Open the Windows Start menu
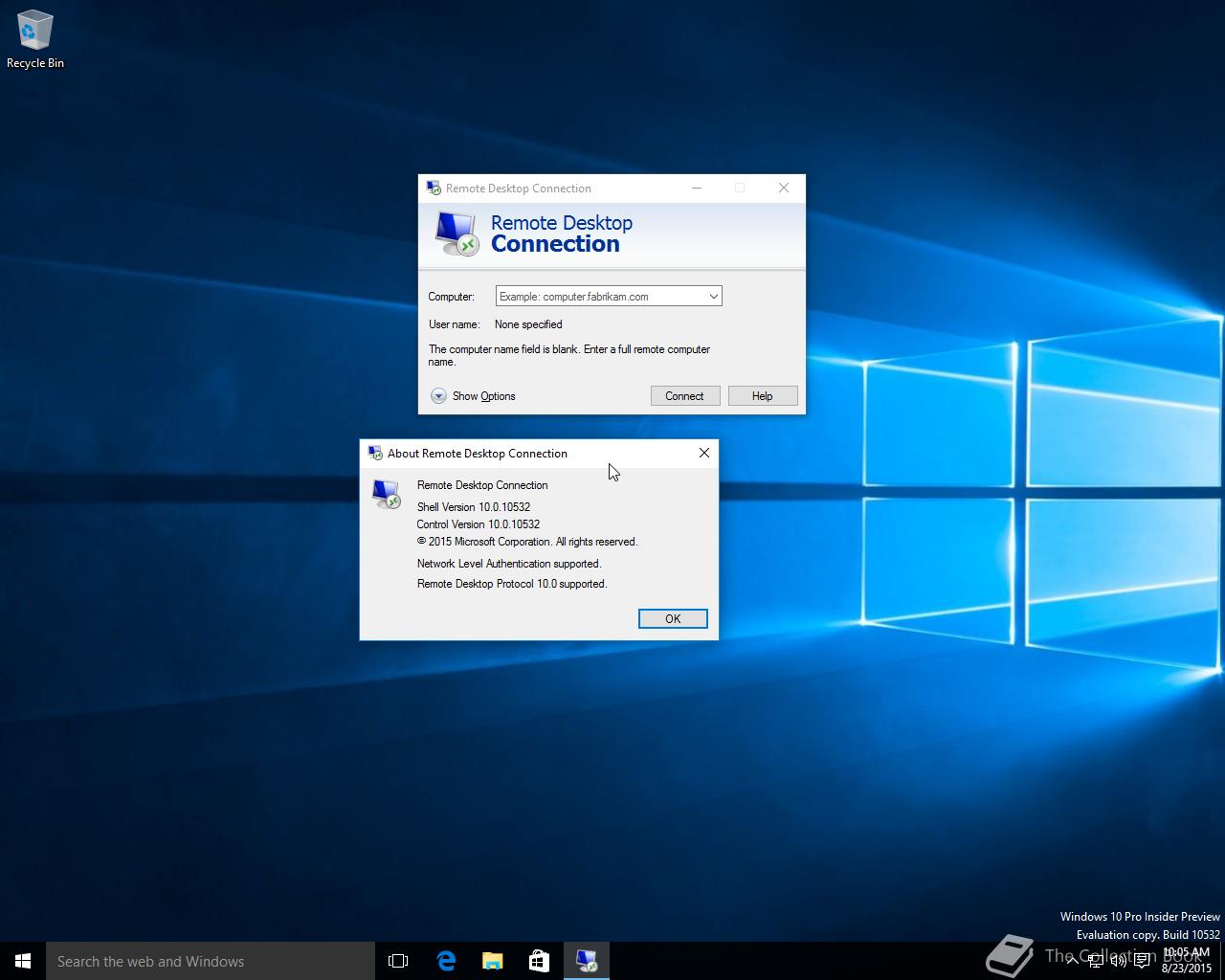 [x=23, y=961]
